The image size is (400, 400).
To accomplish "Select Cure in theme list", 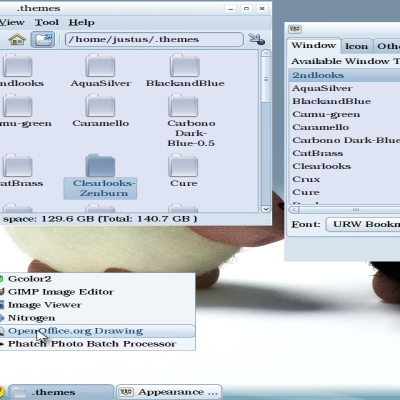I will point(345,192).
